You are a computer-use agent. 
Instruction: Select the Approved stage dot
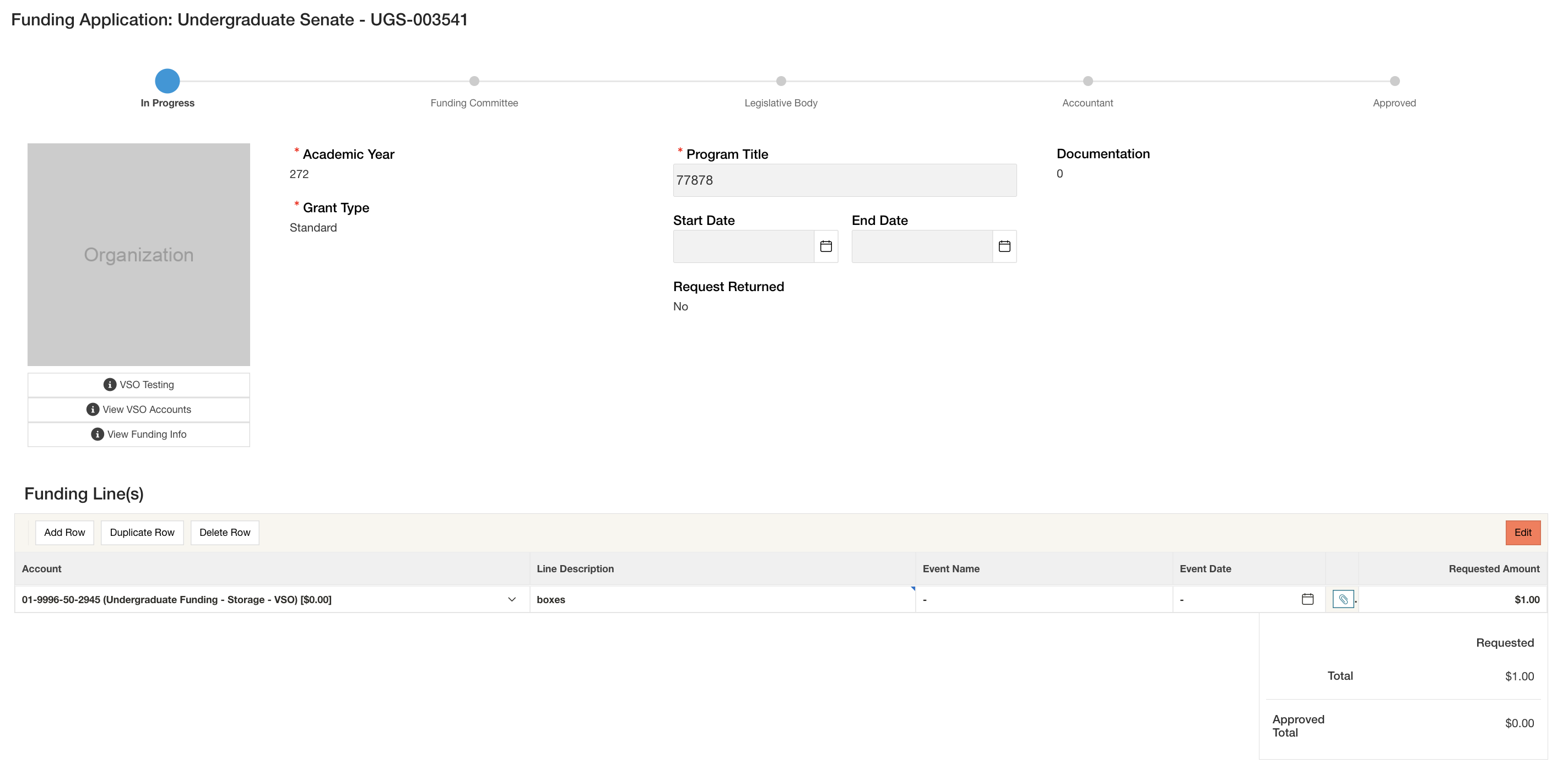(x=1394, y=81)
